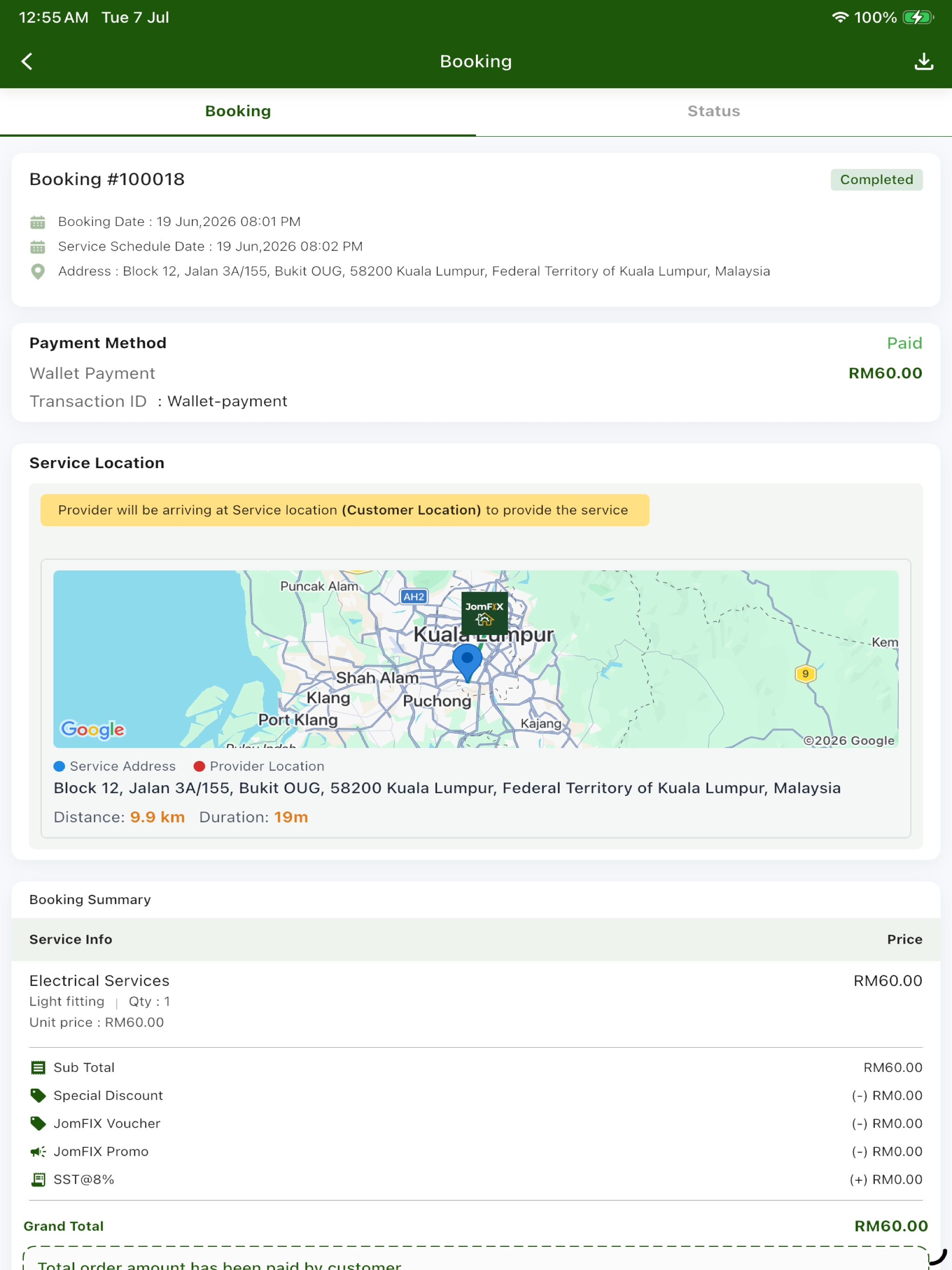Tap the JomFIX provider marker on map
This screenshot has height=1270, width=952.
point(484,613)
